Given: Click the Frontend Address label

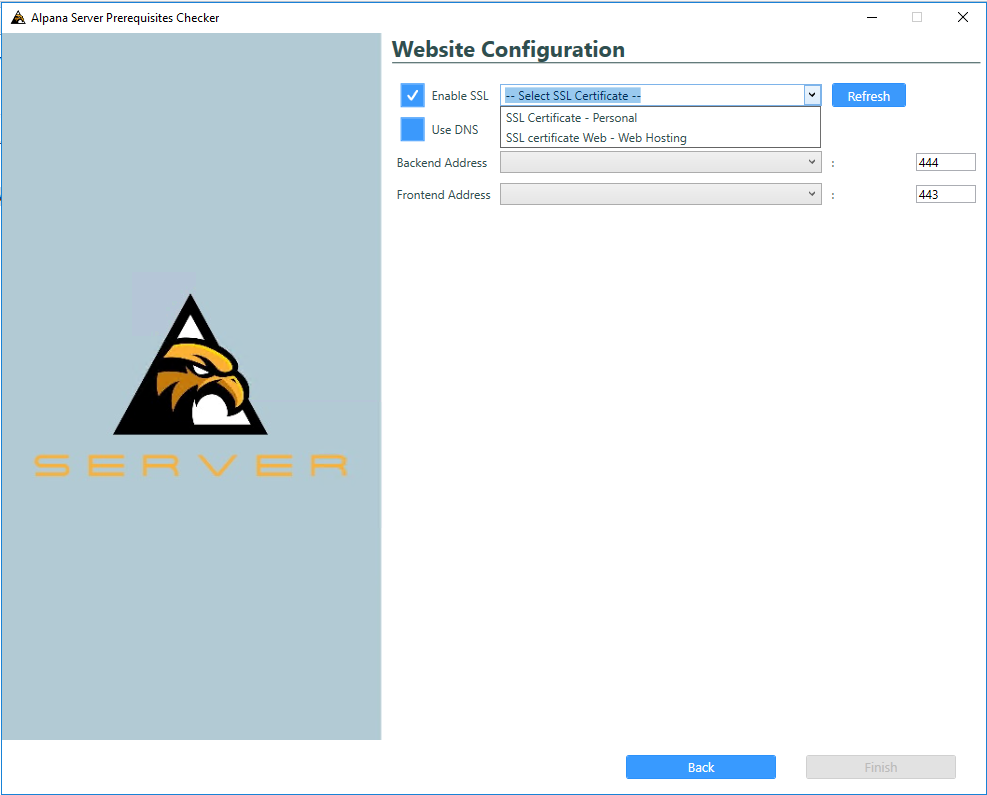Looking at the screenshot, I should tap(443, 195).
